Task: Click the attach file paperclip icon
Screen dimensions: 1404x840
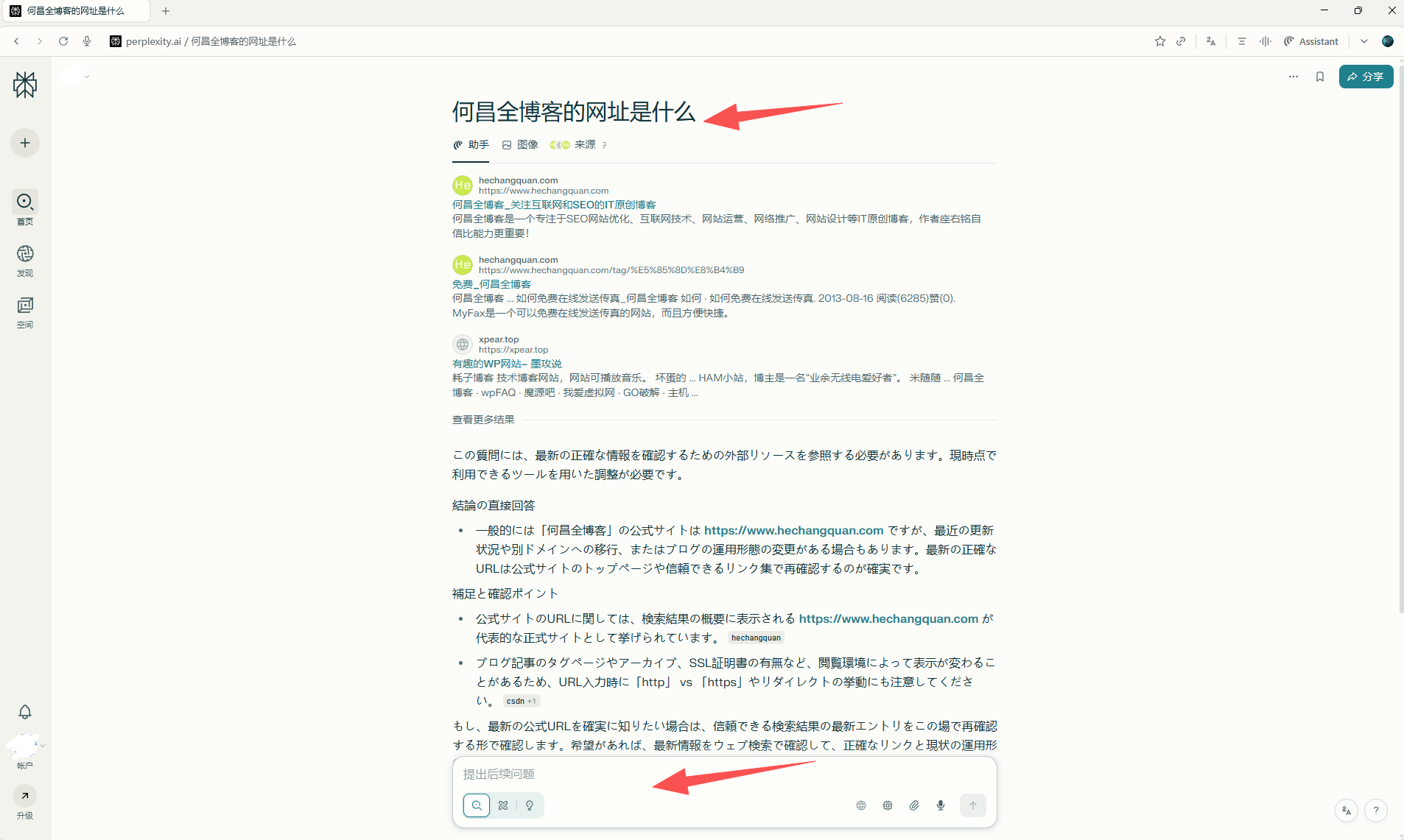Action: click(x=914, y=805)
